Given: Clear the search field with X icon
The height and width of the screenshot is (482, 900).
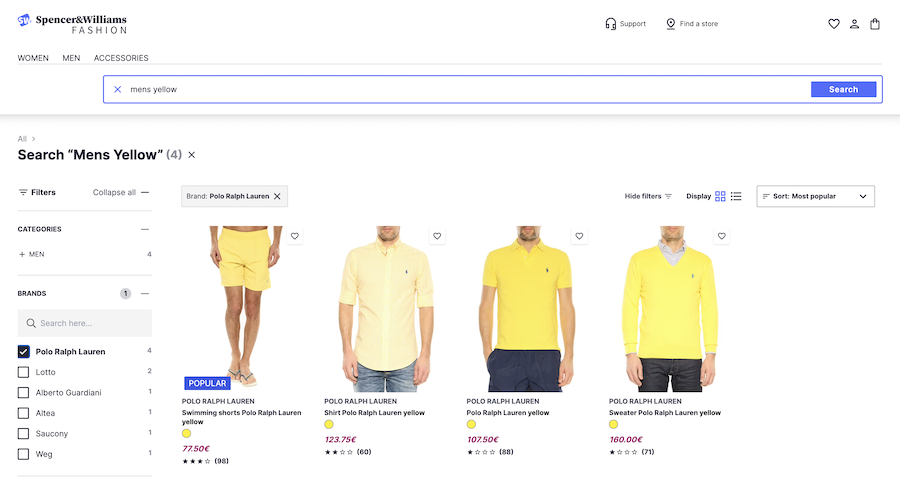Looking at the screenshot, I should 118,89.
